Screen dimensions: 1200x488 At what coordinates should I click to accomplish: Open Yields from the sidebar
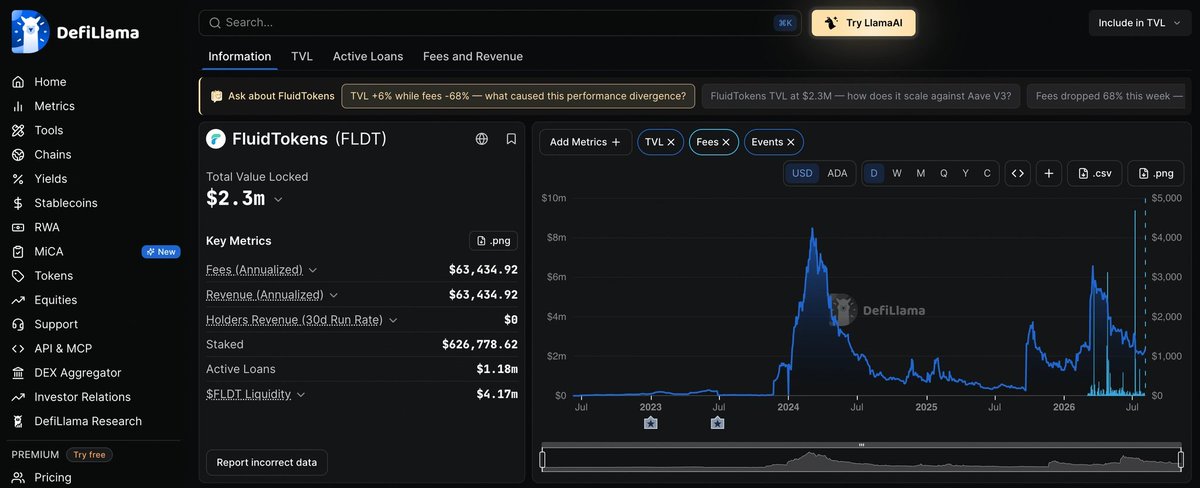(x=50, y=179)
